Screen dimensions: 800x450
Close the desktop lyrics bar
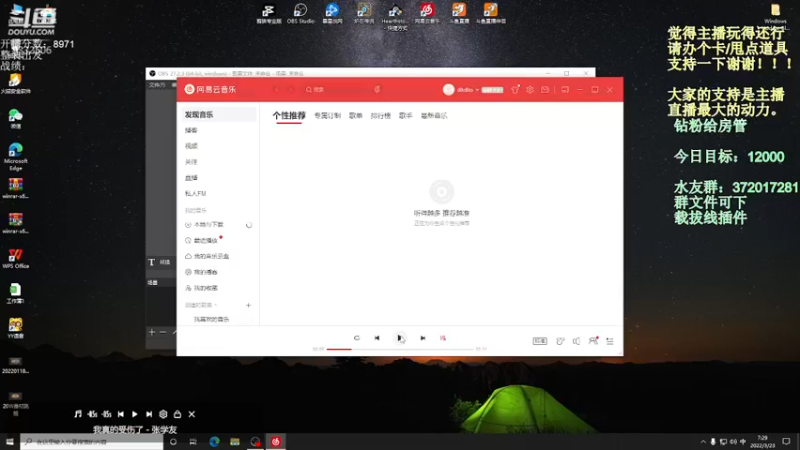pyautogui.click(x=192, y=414)
